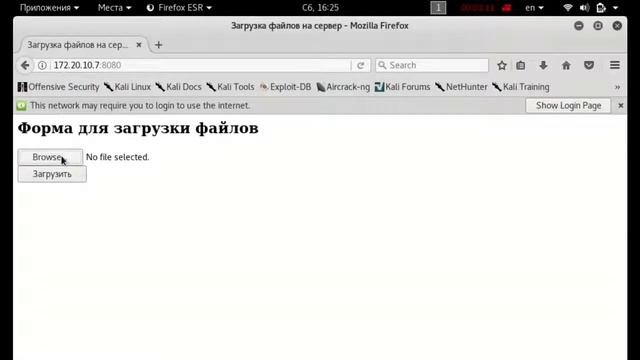This screenshot has height=360, width=640.
Task: Open Aircrack-ng bookmark
Action: tap(343, 87)
